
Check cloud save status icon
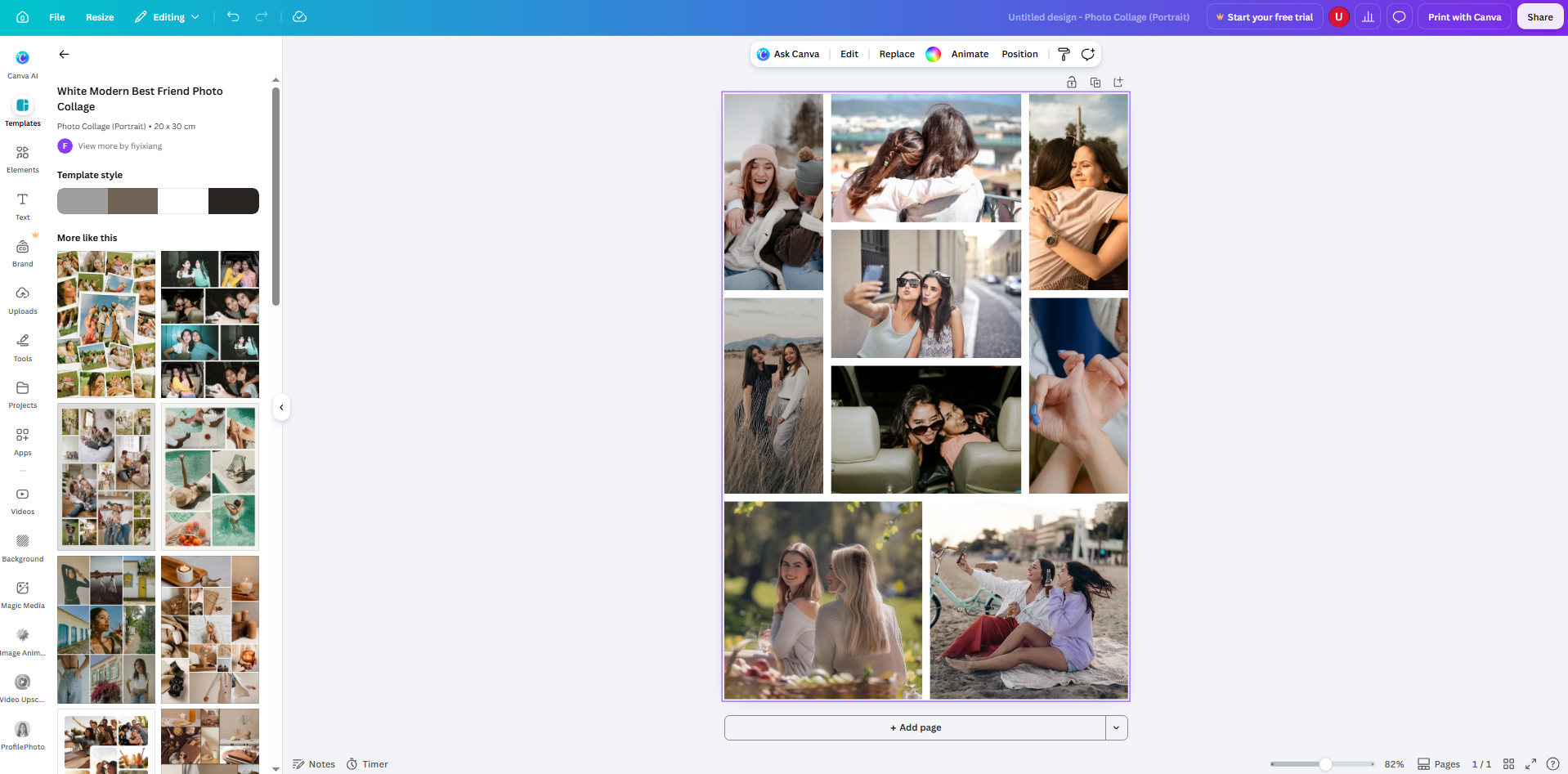click(300, 17)
